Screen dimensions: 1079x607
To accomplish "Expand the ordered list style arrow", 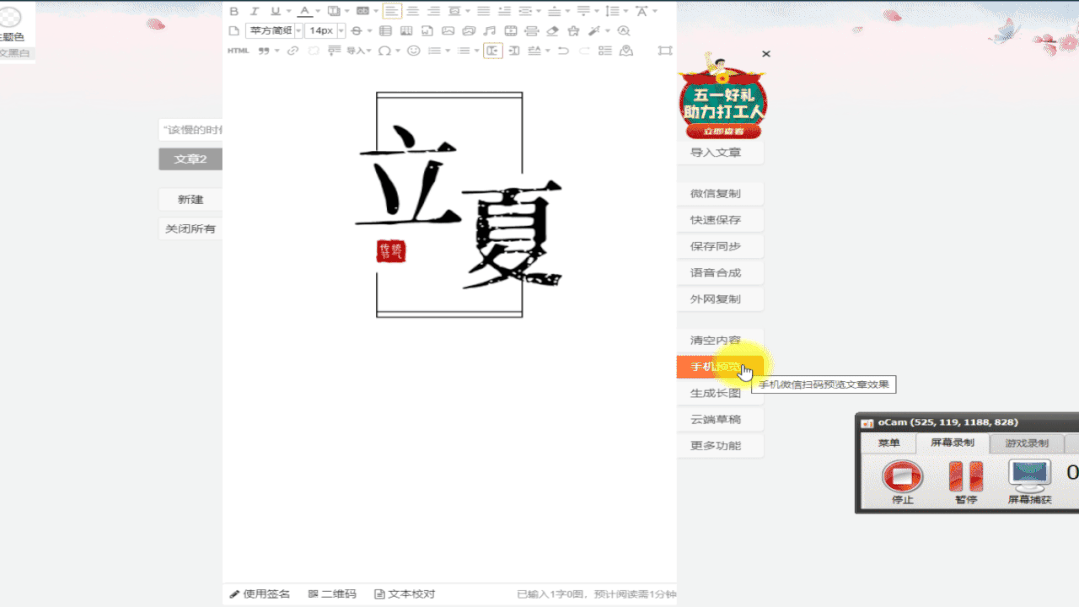I will (x=447, y=51).
